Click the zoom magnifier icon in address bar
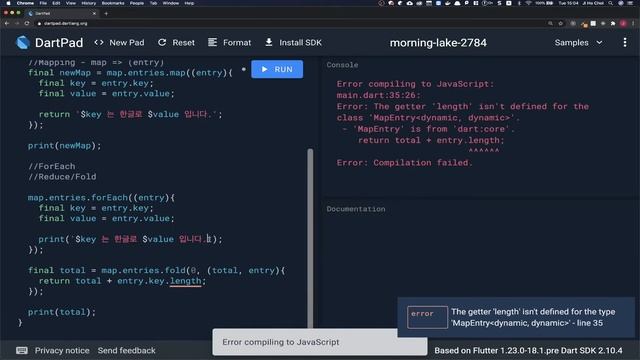Viewport: 640px width, 360px height. click(550, 23)
